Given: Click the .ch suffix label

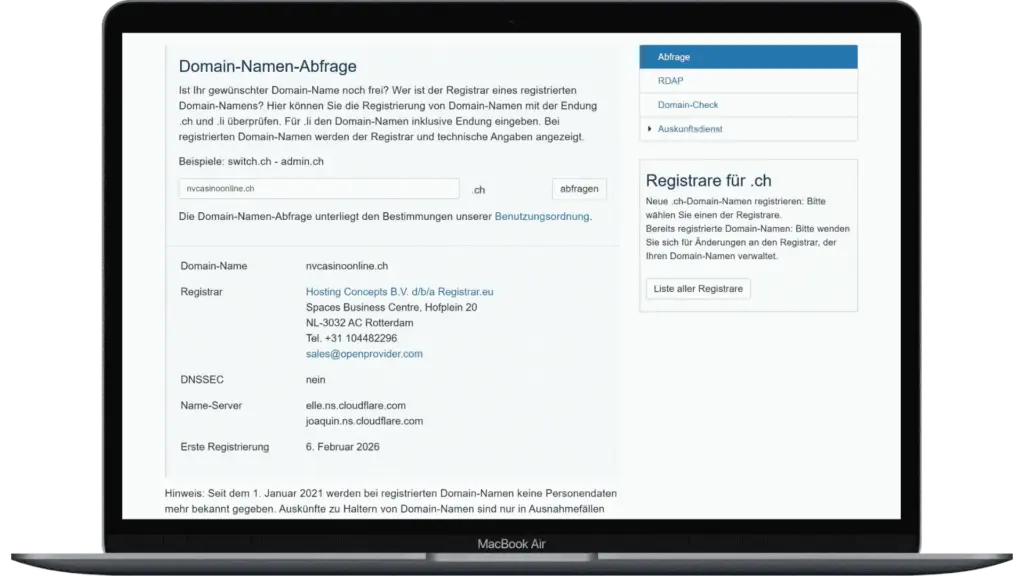Looking at the screenshot, I should coord(479,190).
